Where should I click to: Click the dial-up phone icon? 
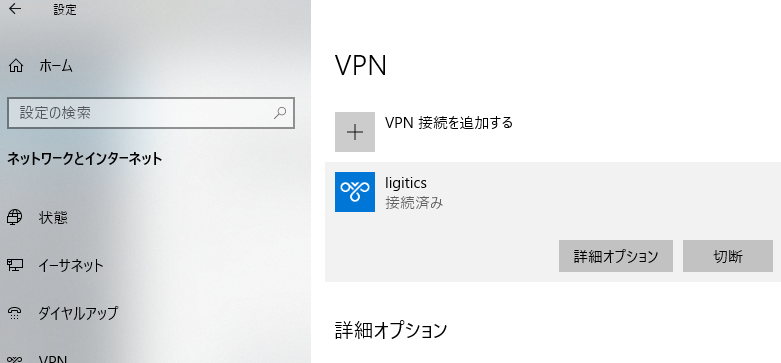15,313
